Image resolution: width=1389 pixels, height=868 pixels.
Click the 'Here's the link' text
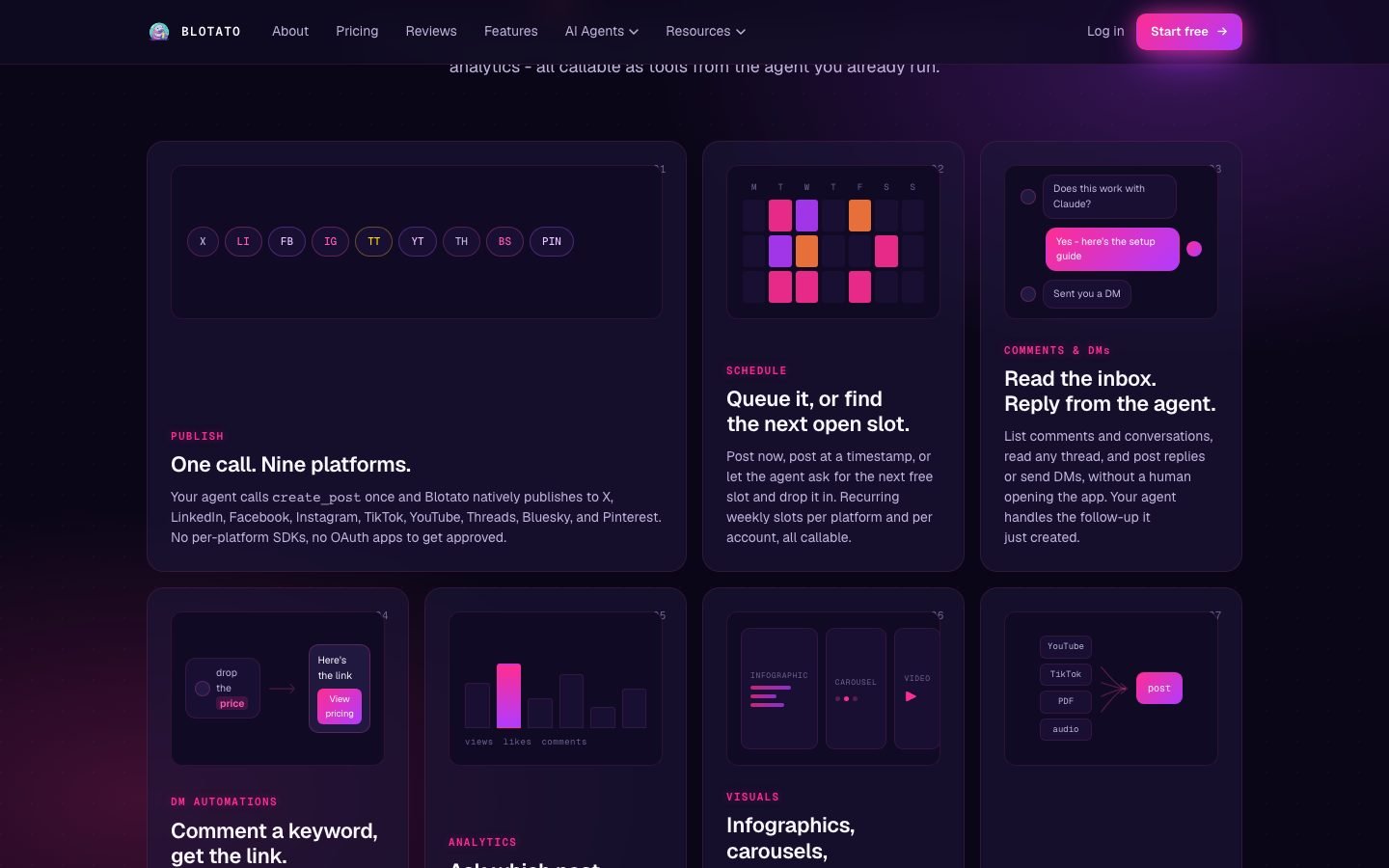click(335, 668)
